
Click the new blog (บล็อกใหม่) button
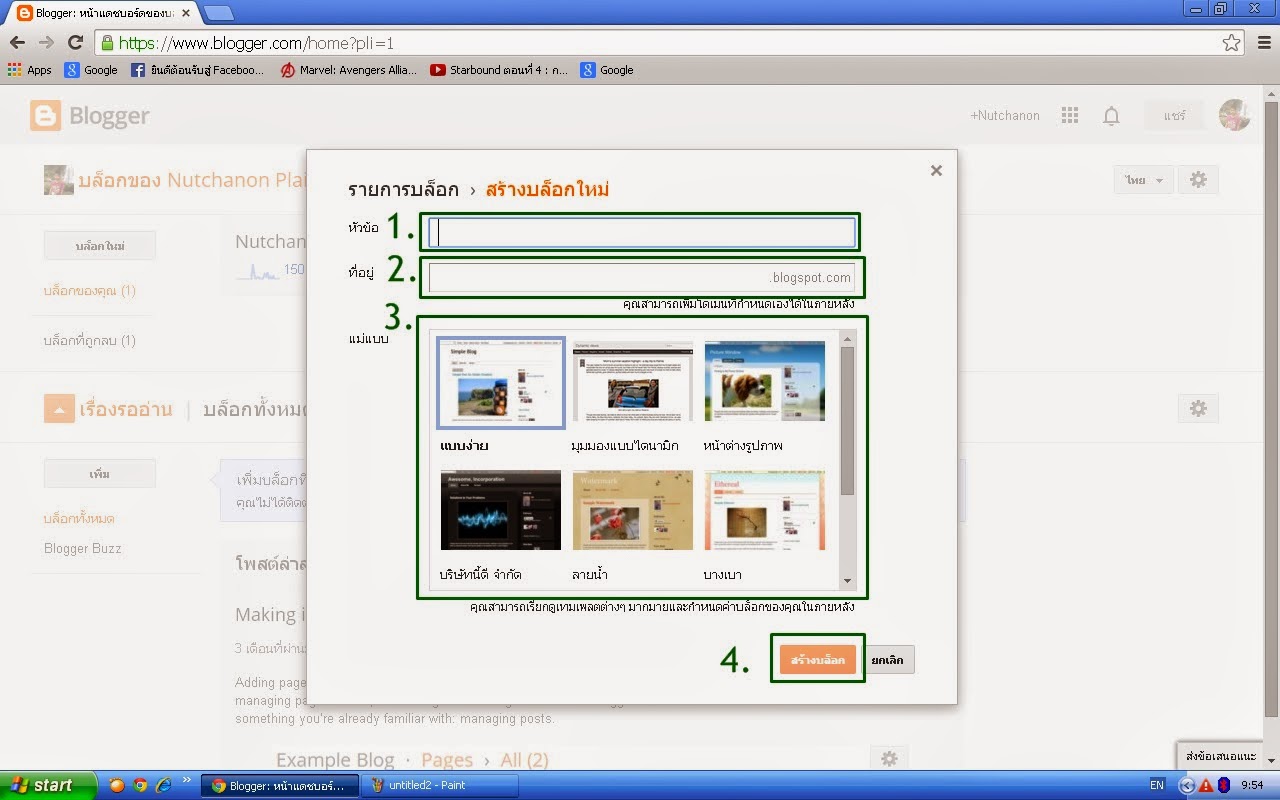pos(100,245)
